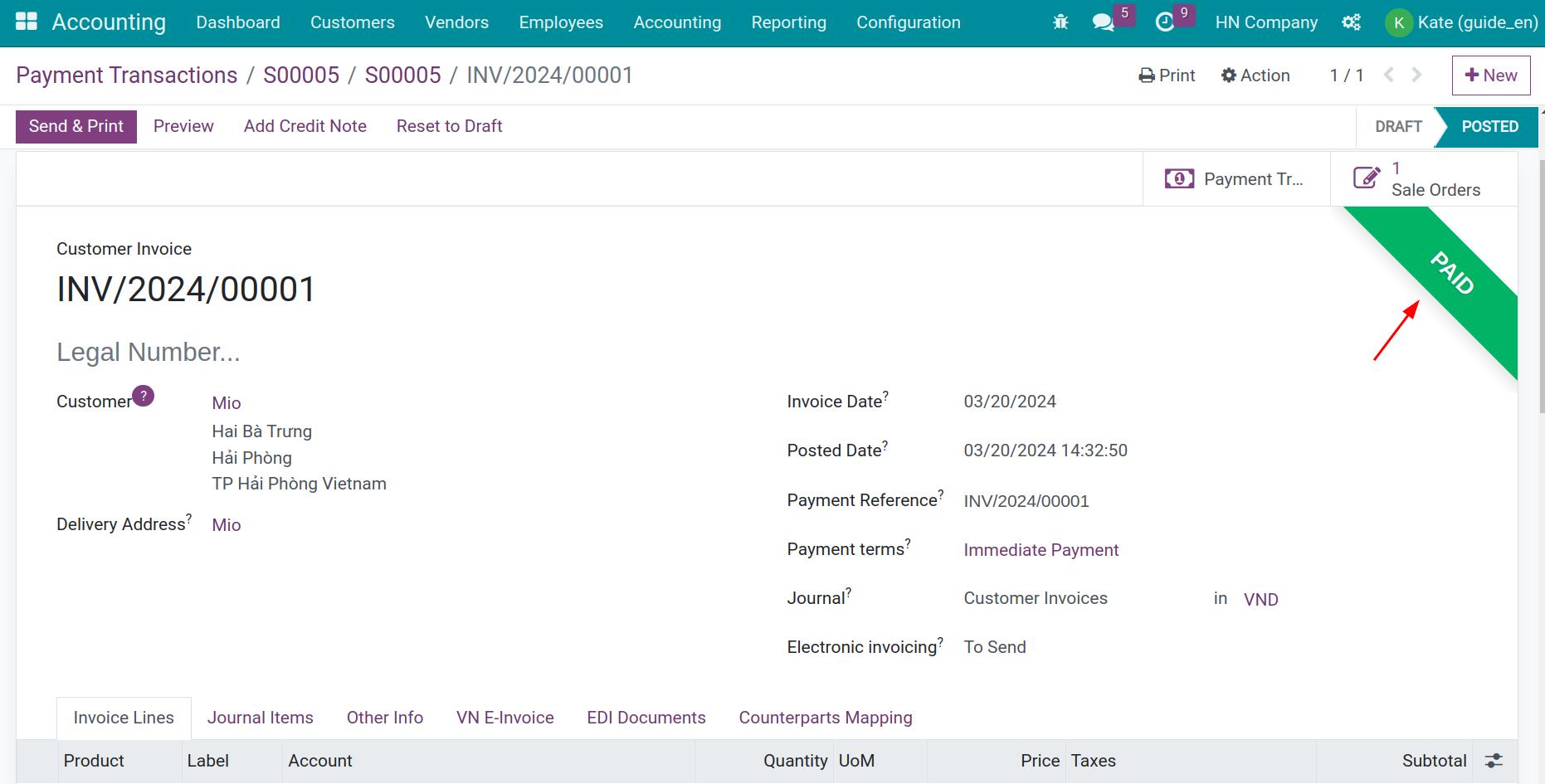
Task: Open the Sale Orders smart button
Action: [1424, 179]
